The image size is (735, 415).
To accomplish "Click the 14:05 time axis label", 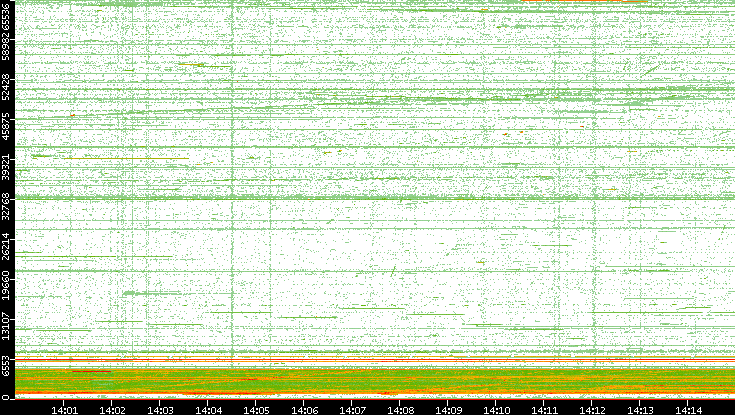I will point(257,409).
